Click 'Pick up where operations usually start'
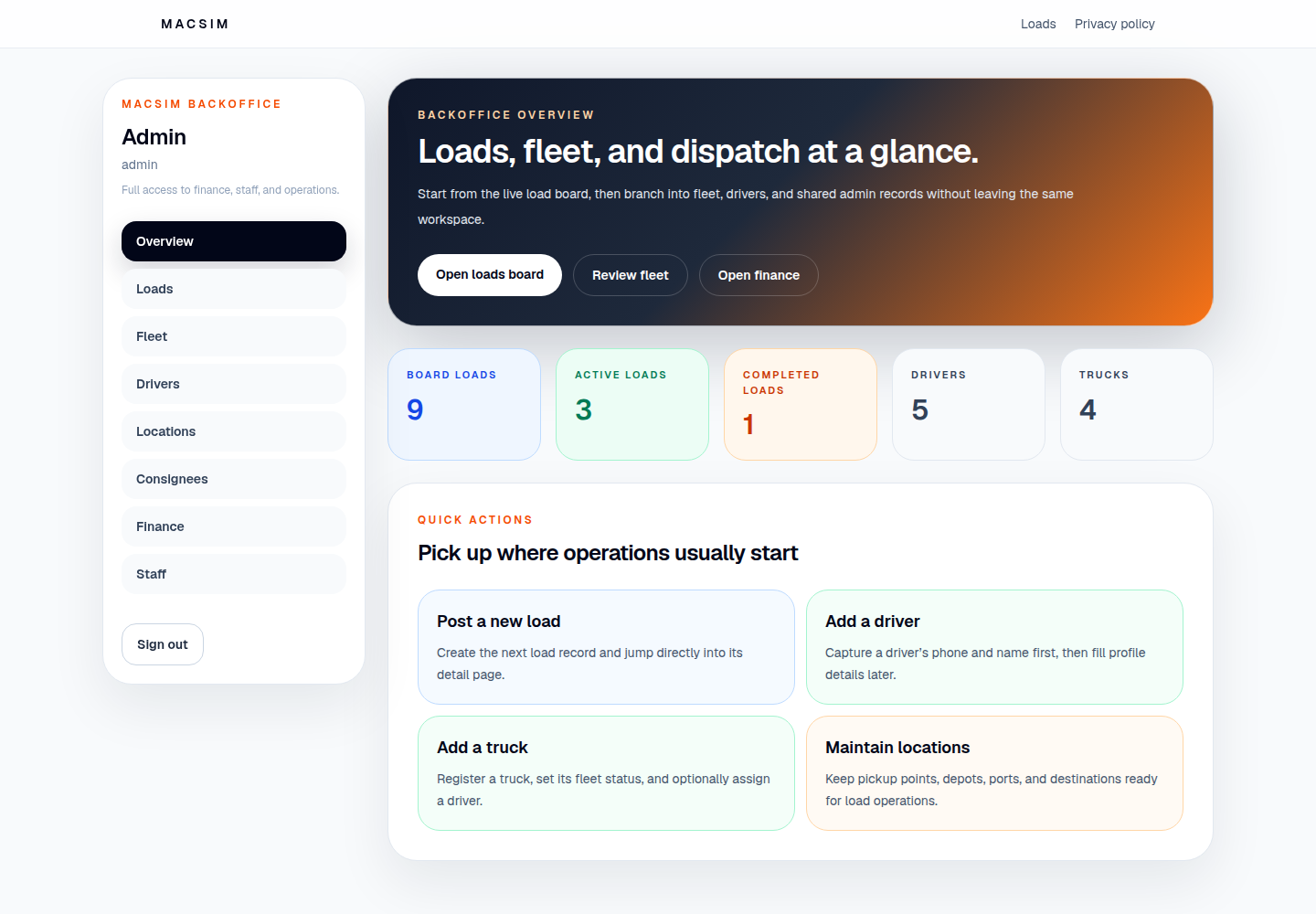1316x914 pixels. pos(608,553)
